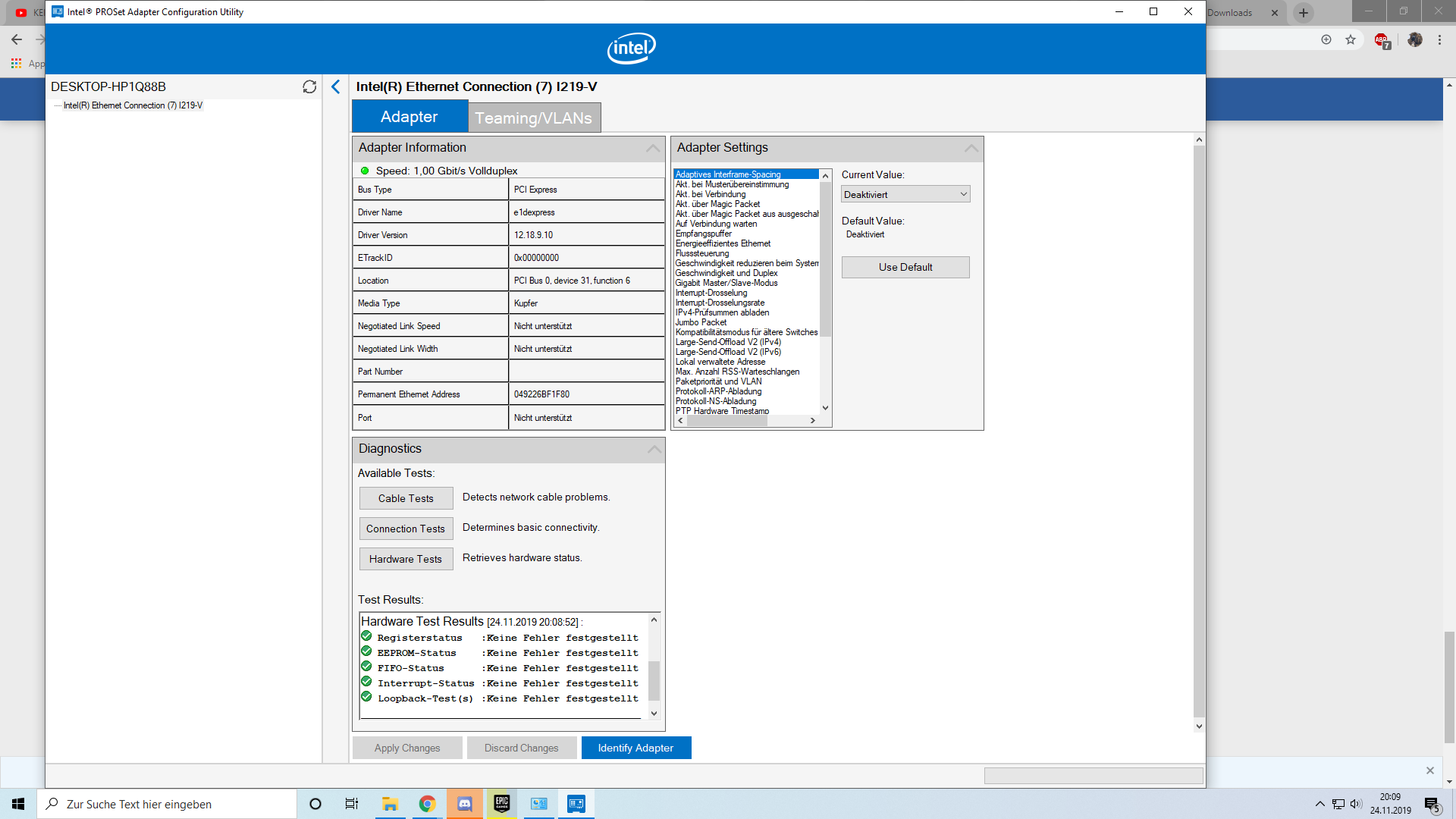Open Adblock Plus extension in Chrome

coord(1382,39)
